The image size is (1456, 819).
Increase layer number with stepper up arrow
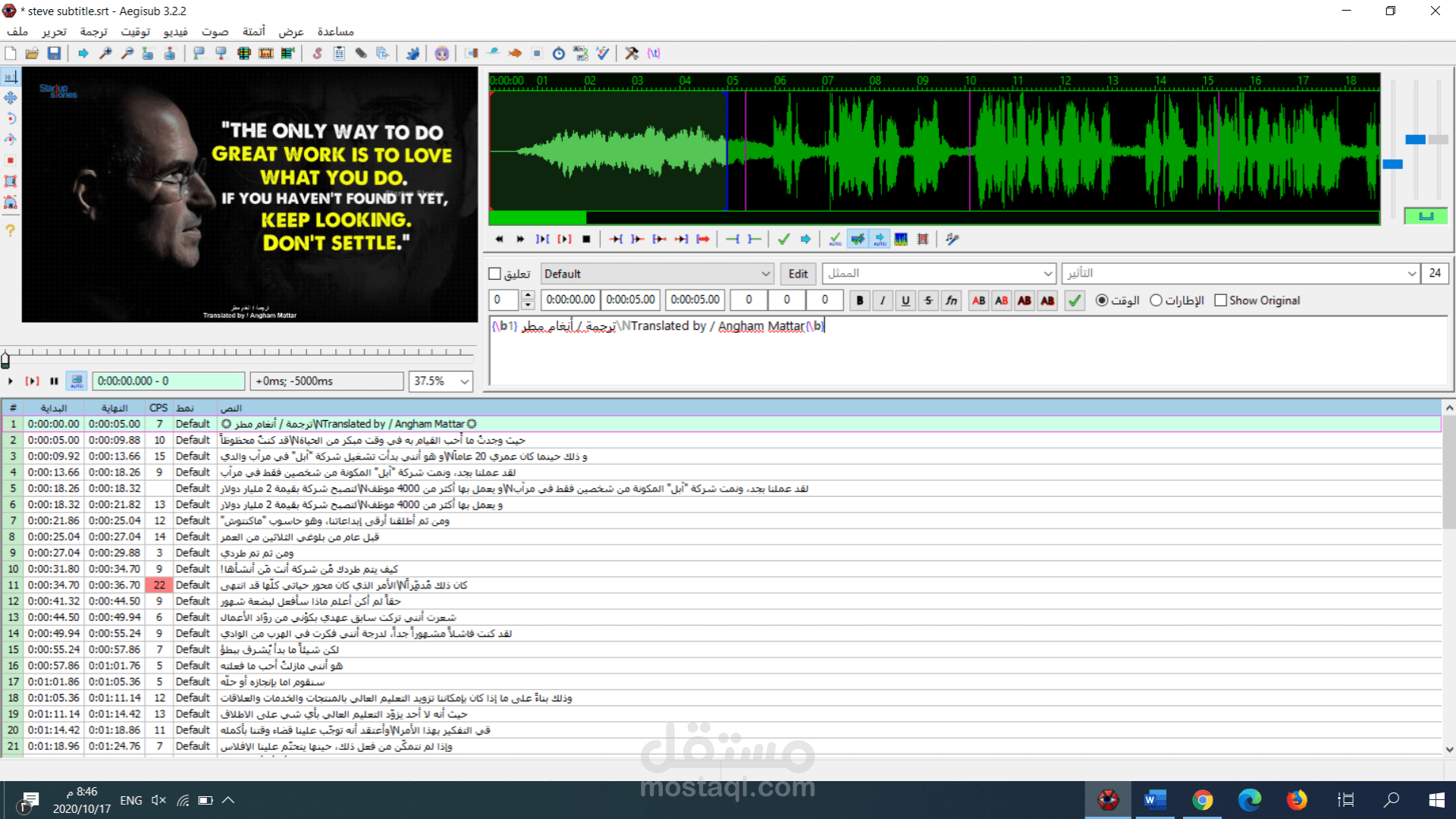[x=528, y=295]
